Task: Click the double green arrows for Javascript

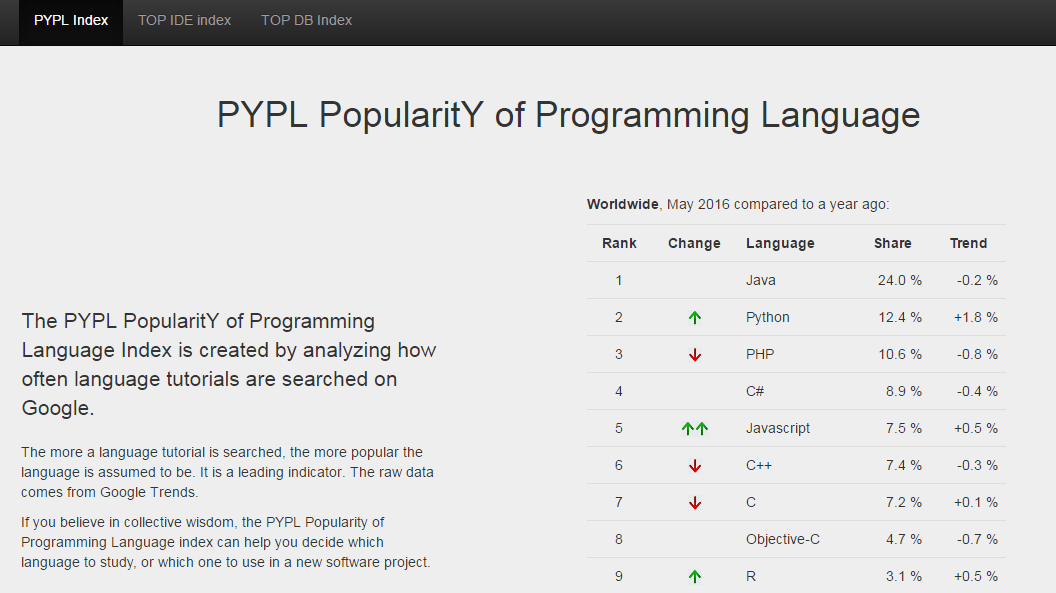Action: 694,428
